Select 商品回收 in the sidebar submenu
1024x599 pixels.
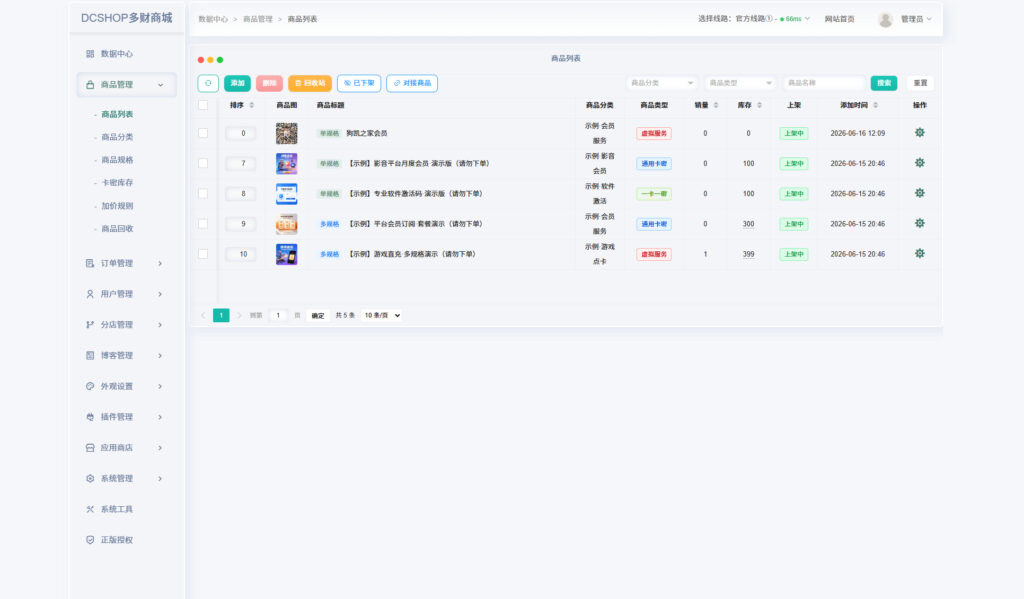pos(117,229)
